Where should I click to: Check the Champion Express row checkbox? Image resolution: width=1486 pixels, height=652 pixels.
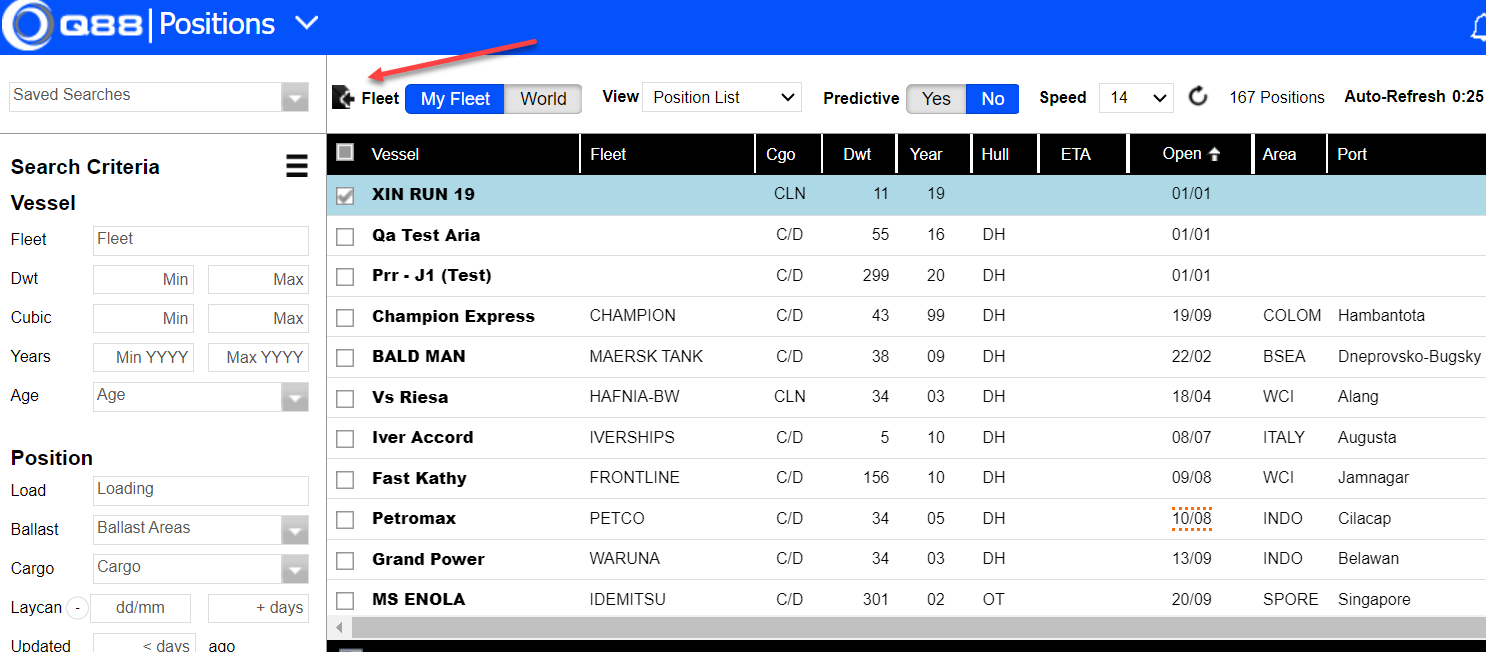coord(345,317)
